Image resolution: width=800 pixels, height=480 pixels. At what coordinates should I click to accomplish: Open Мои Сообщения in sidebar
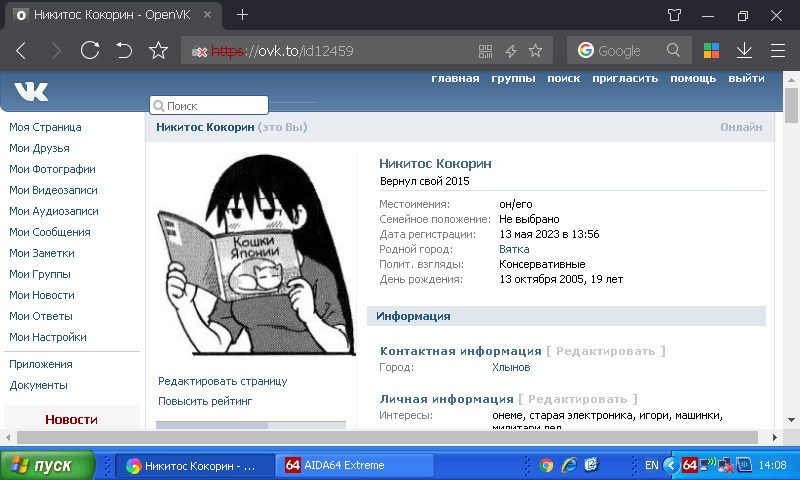(x=49, y=232)
